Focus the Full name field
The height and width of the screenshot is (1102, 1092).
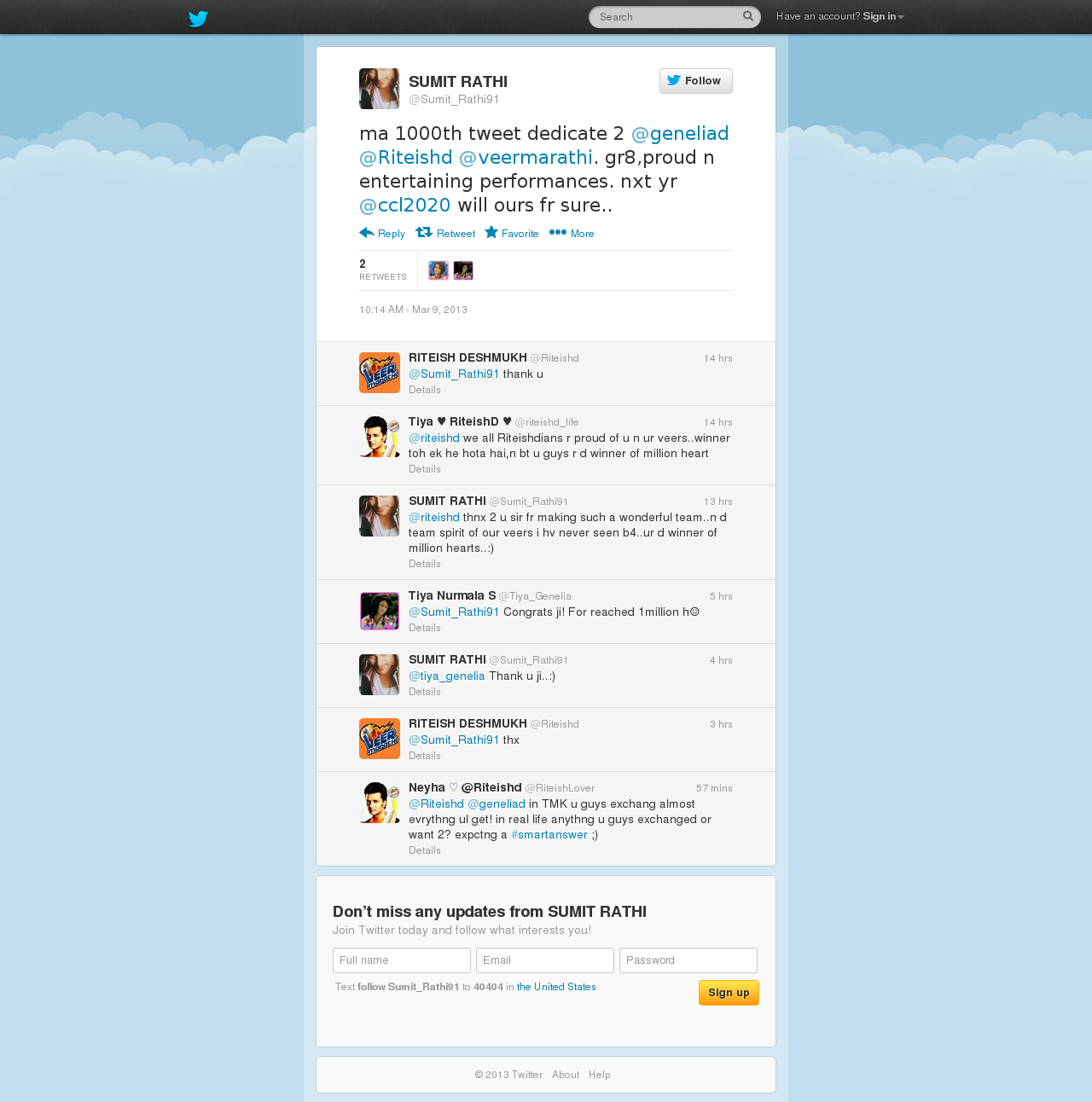tap(402, 960)
